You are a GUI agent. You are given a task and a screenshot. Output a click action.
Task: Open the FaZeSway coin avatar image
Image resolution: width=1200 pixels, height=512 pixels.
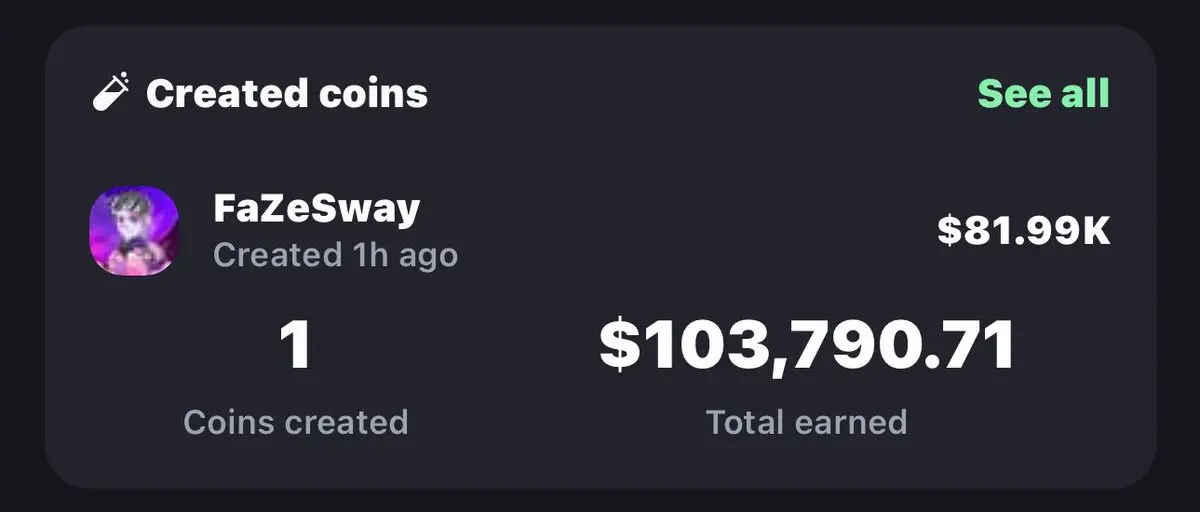tap(134, 232)
